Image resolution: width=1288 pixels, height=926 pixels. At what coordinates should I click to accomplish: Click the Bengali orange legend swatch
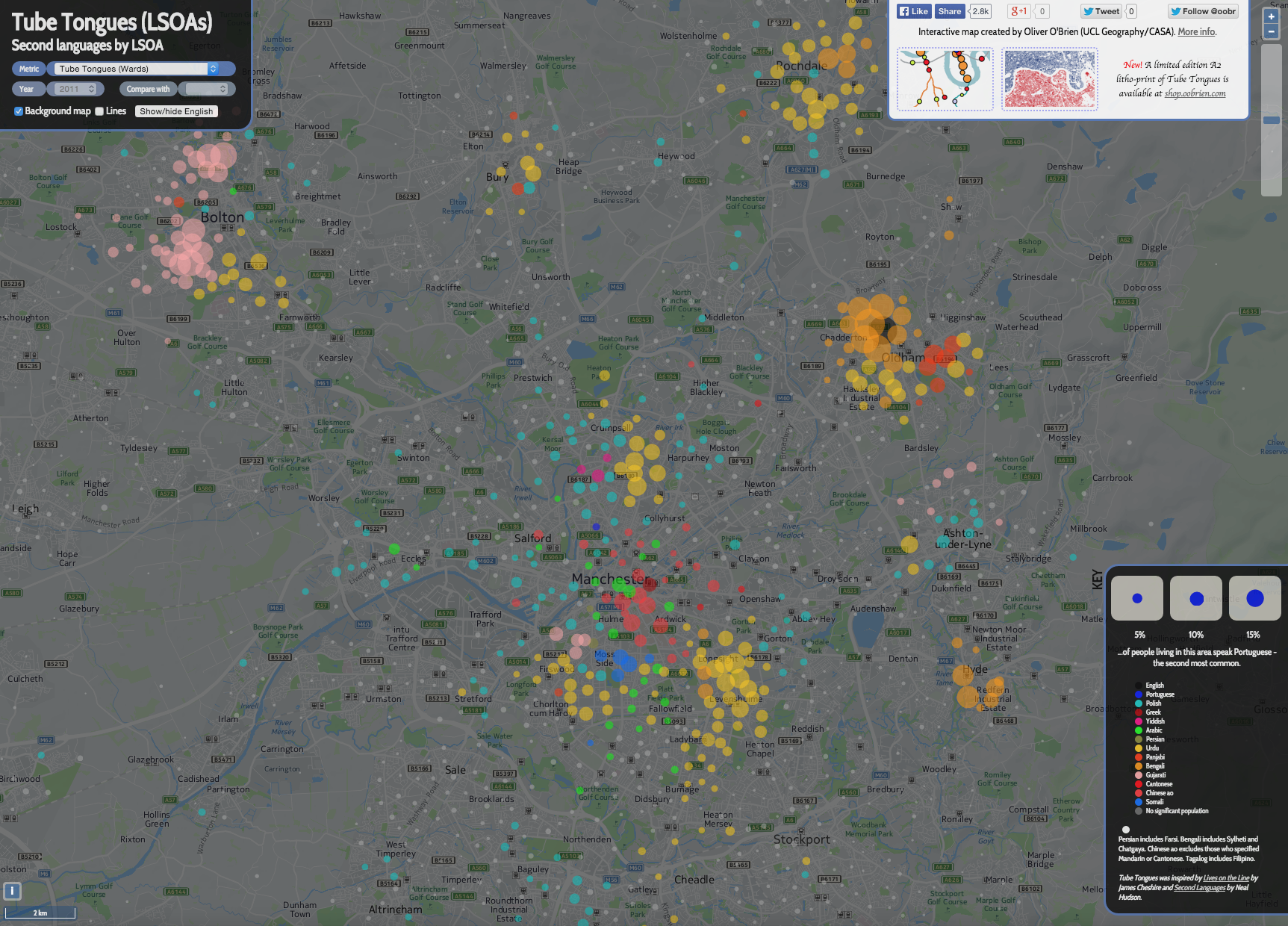coord(1139,766)
